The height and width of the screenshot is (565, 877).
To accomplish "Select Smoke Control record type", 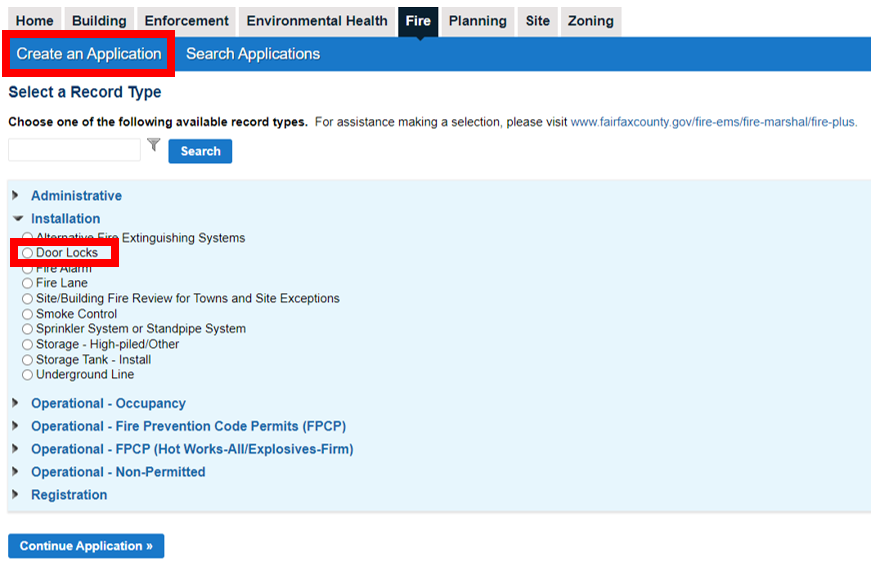I will pos(28,314).
